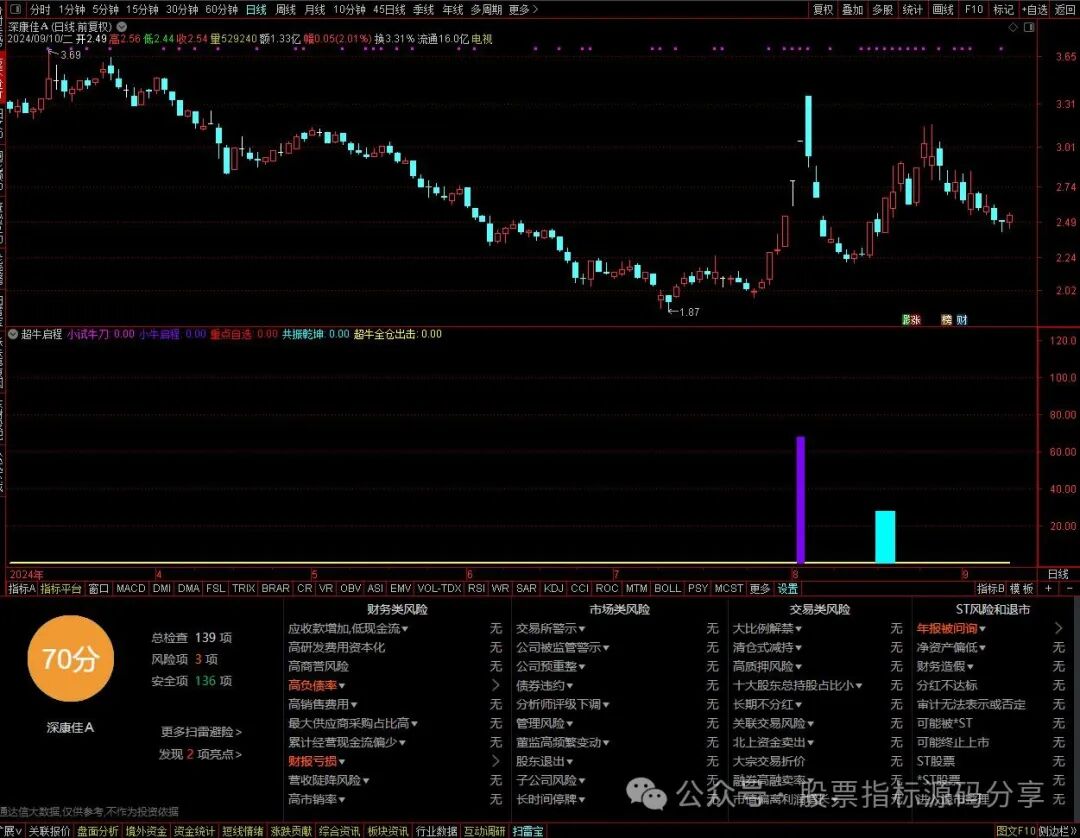Open the 扫雷宝 bottom tab

pyautogui.click(x=528, y=831)
